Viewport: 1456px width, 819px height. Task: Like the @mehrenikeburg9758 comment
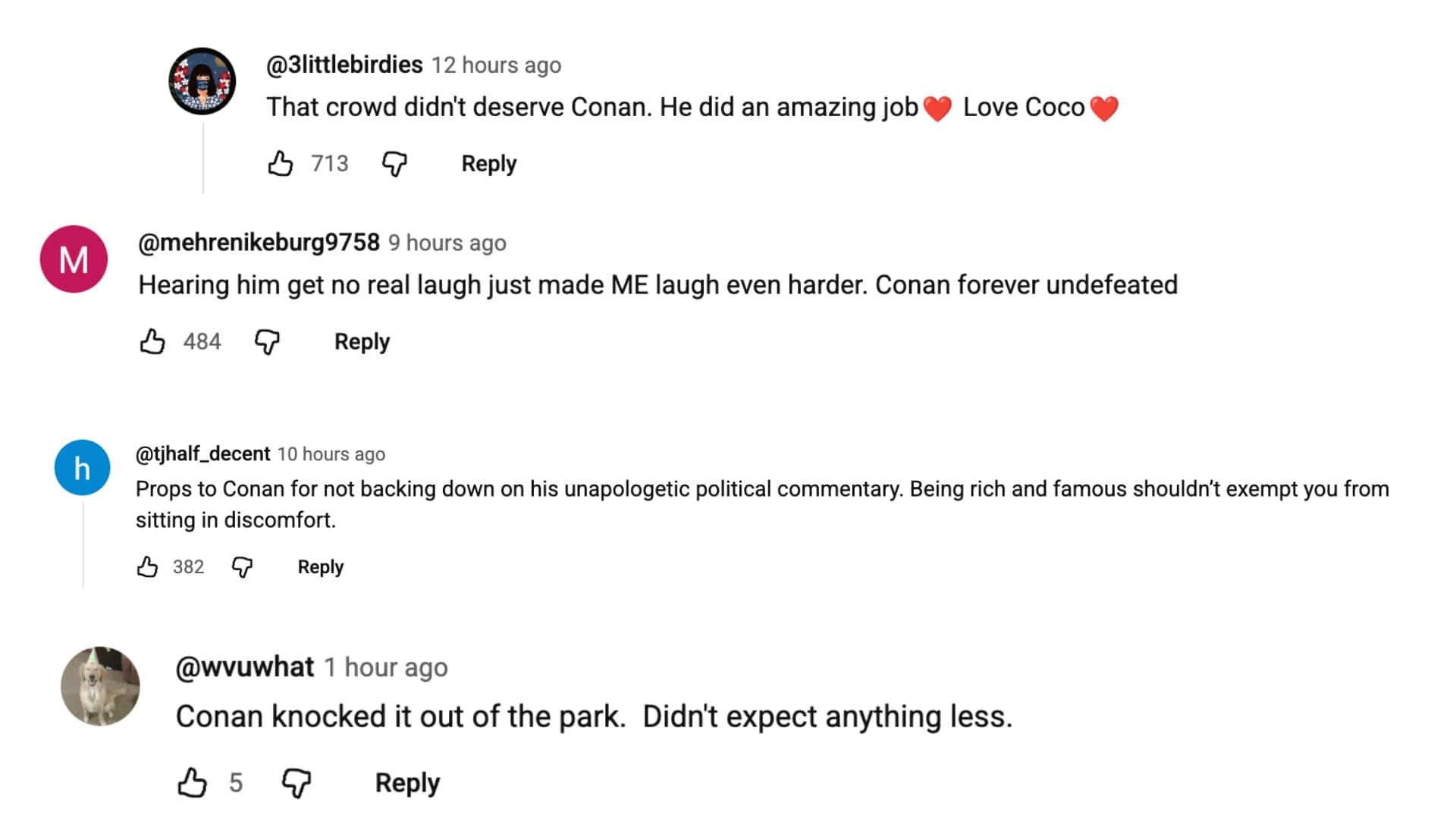pyautogui.click(x=152, y=341)
